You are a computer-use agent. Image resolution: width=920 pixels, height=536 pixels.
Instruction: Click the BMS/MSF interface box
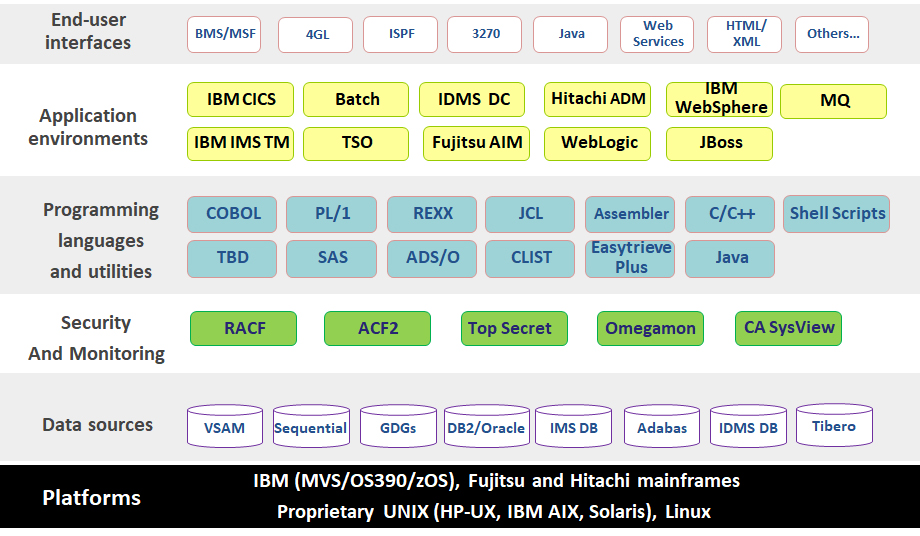224,34
